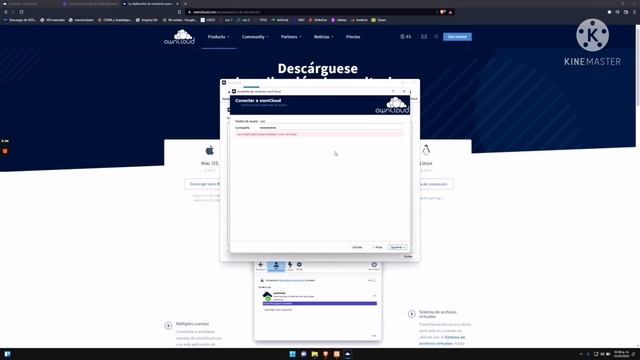Click the ownCloud logo in website header
640x360 pixels.
coord(179,37)
